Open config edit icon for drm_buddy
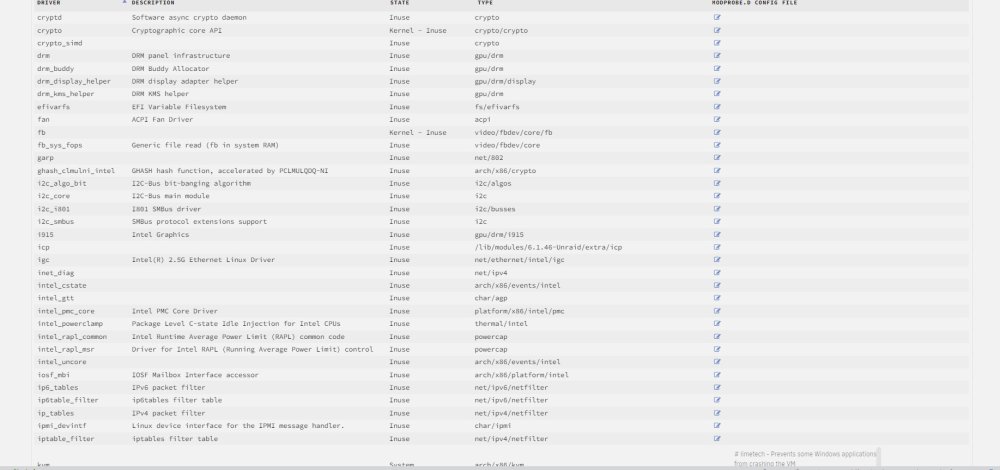The height and width of the screenshot is (470, 1000). 717,68
